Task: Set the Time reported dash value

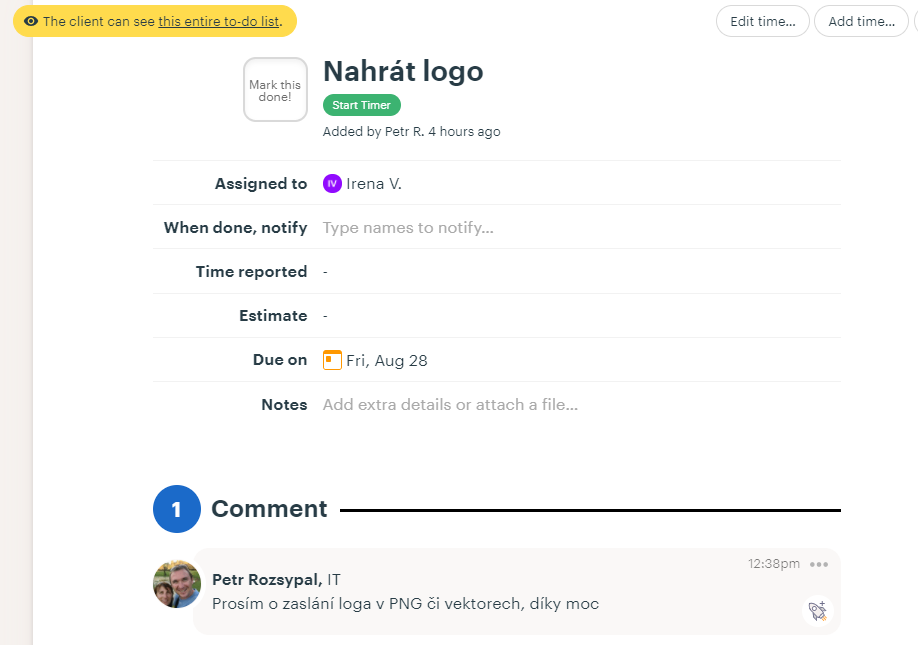Action: point(326,272)
